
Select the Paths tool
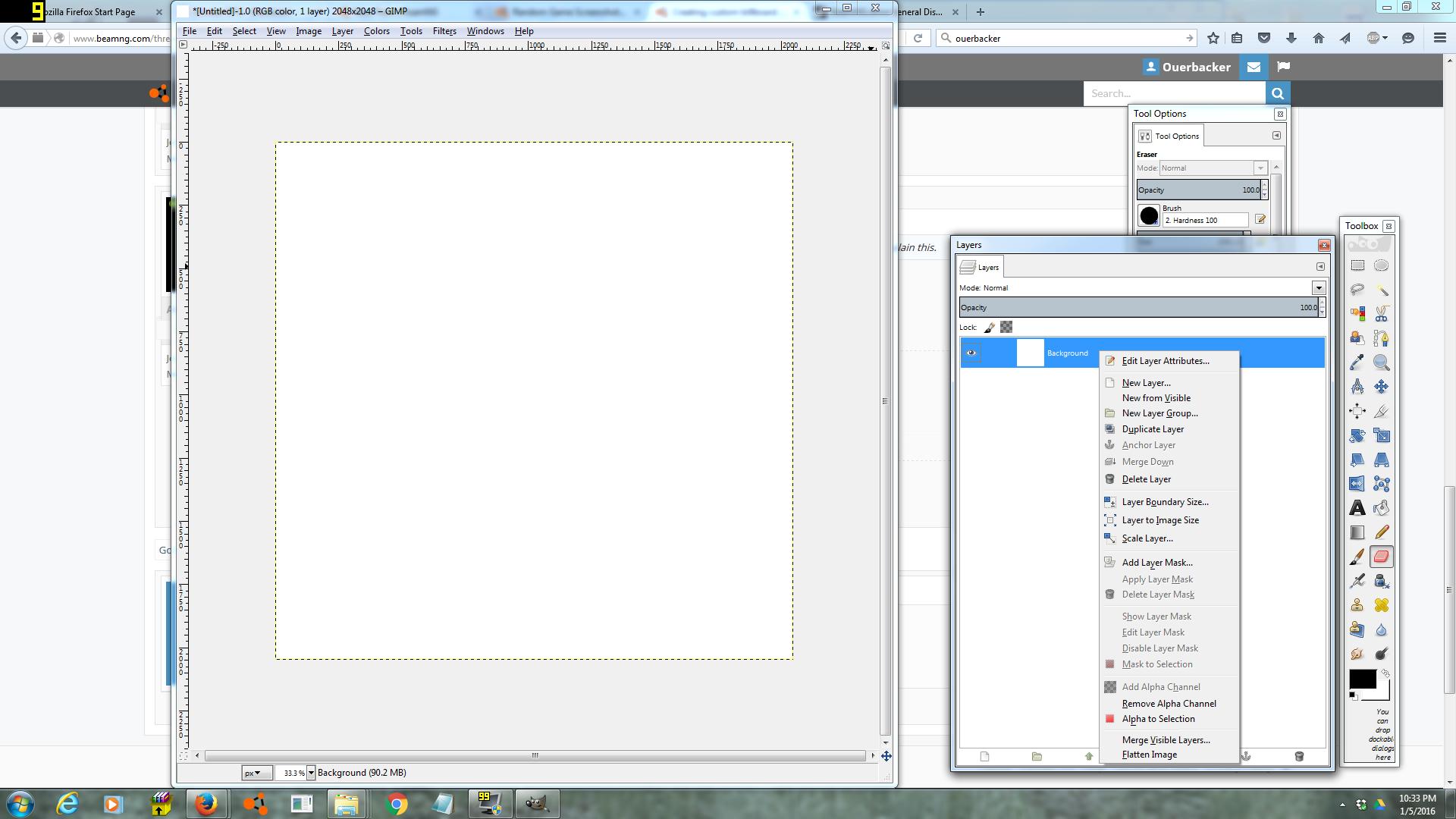click(1382, 338)
